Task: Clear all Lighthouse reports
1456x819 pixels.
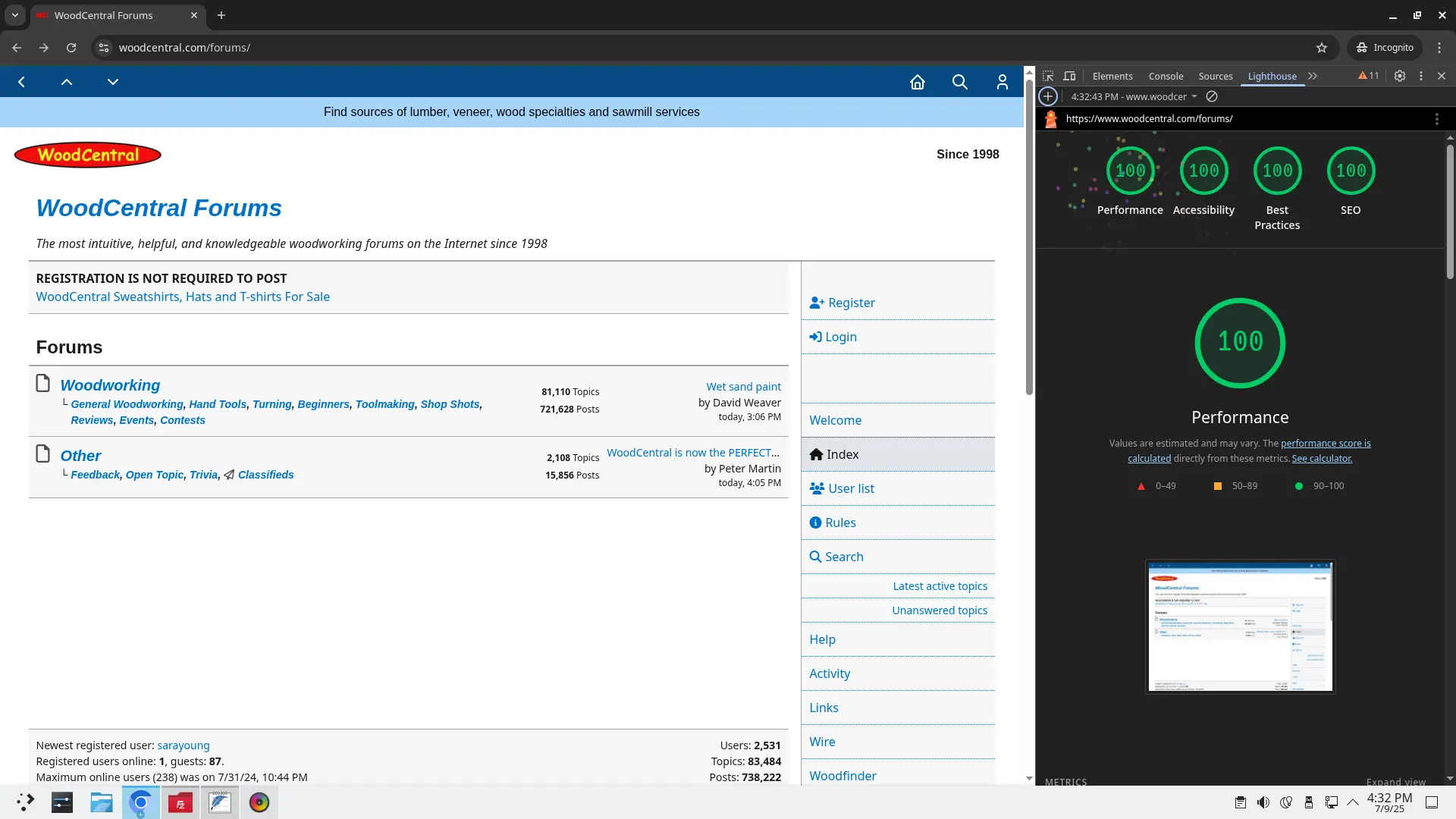Action: (1212, 96)
